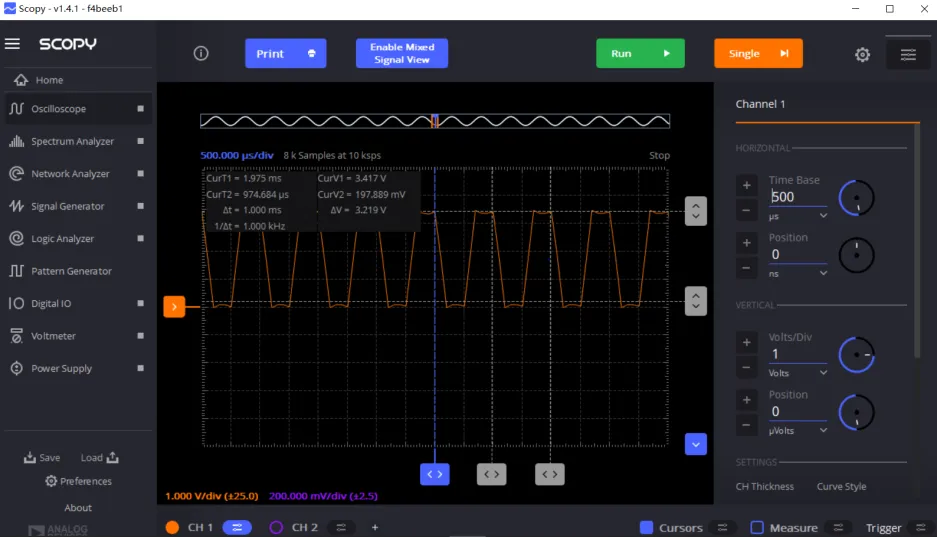The height and width of the screenshot is (537, 937).
Task: Add a channel with plus button
Action: click(x=375, y=527)
